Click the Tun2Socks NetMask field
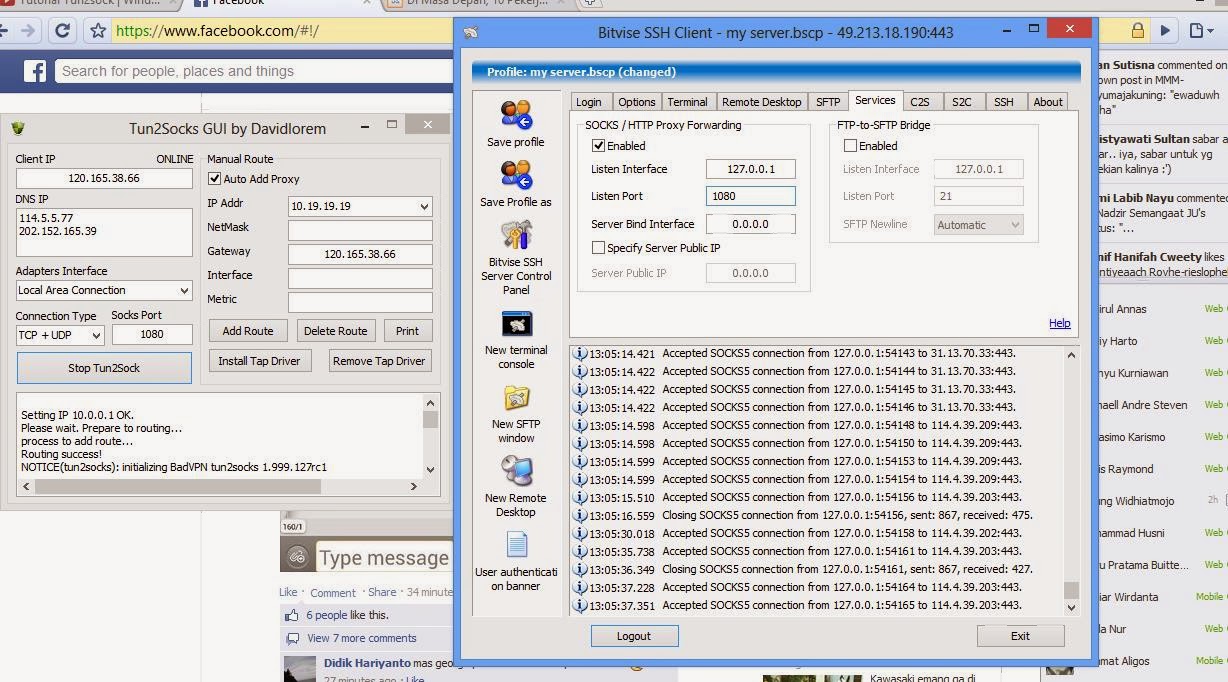Screen dimensions: 1228x682 coord(360,230)
